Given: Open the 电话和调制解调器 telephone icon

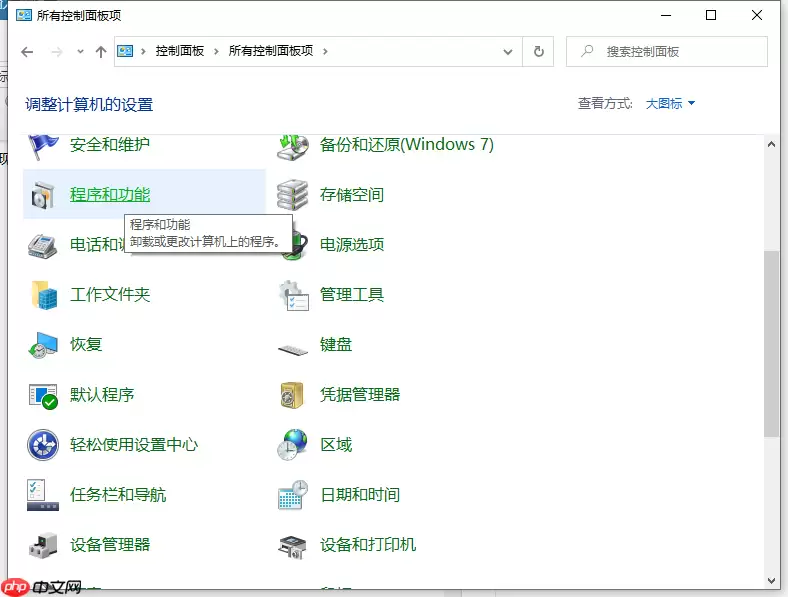Looking at the screenshot, I should tap(43, 245).
